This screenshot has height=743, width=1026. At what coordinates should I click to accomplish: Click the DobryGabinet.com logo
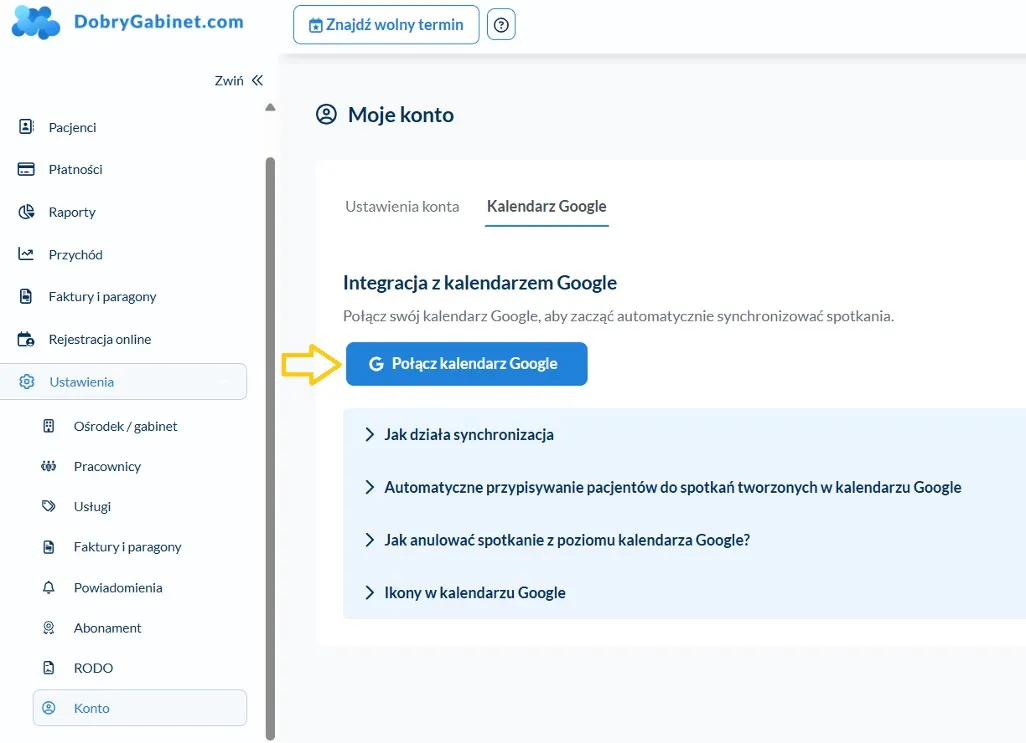(128, 22)
